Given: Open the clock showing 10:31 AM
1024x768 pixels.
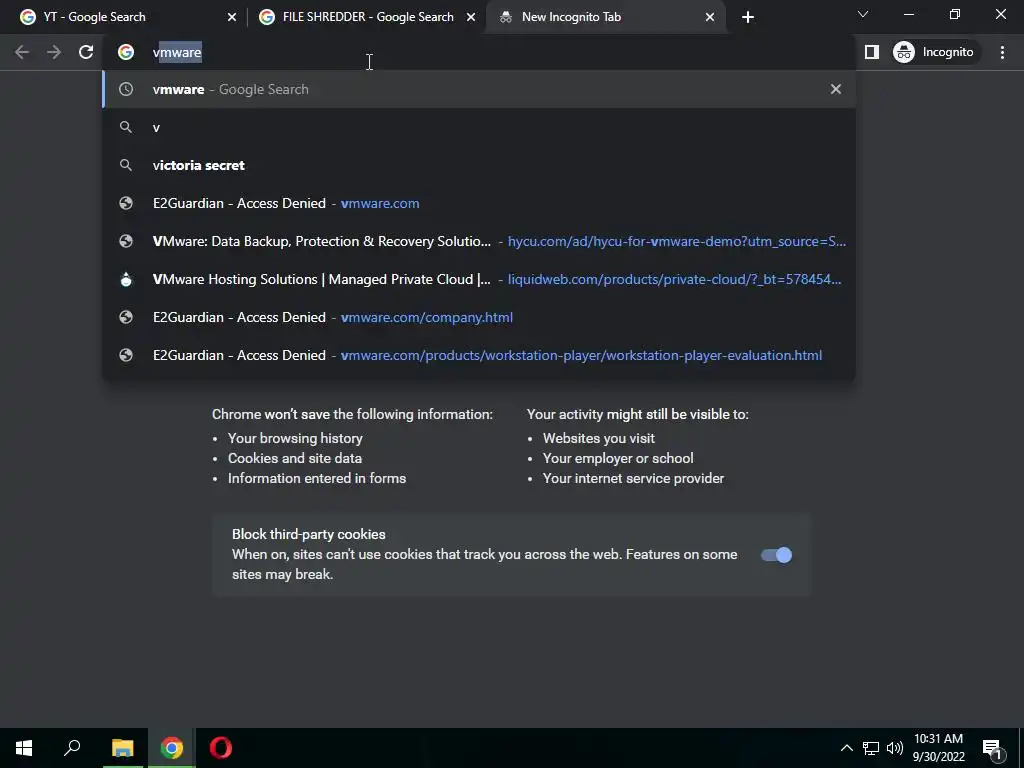Looking at the screenshot, I should click(x=938, y=748).
